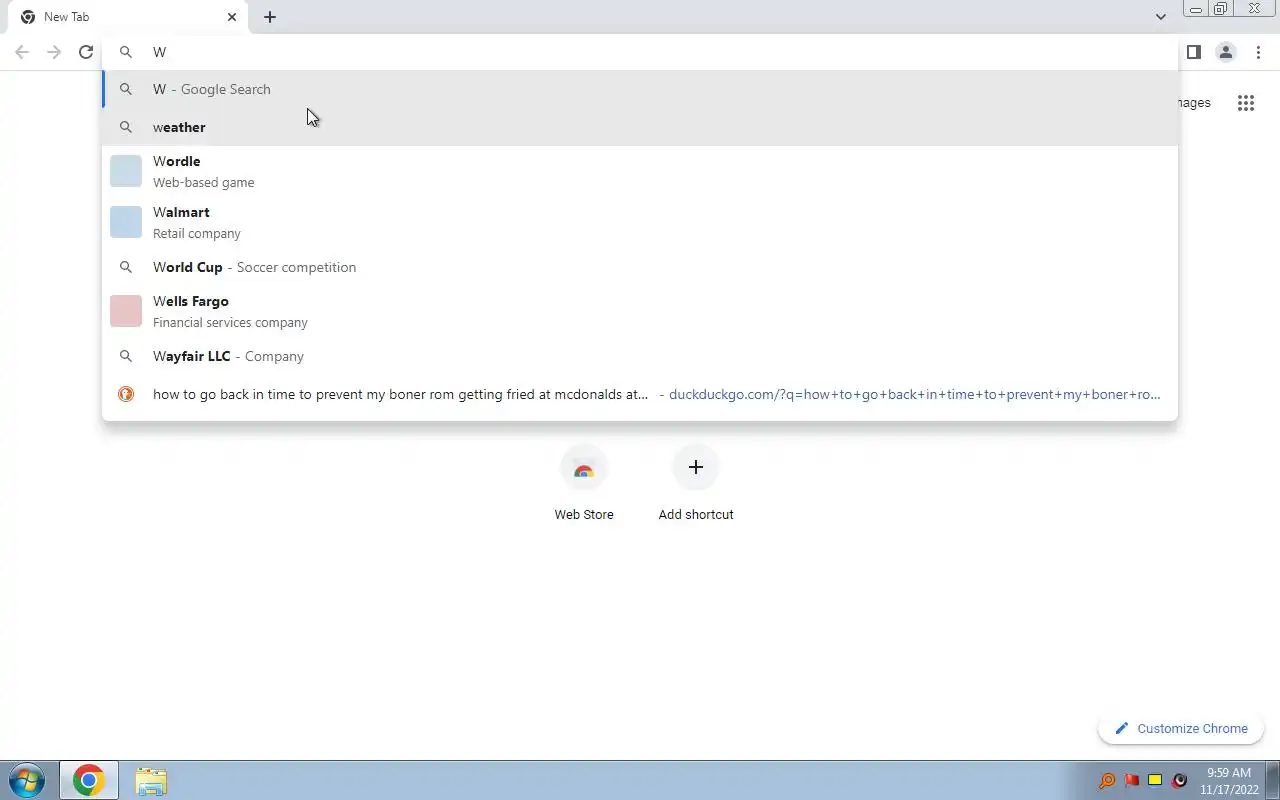Open the Windows Start menu orb

click(x=27, y=780)
